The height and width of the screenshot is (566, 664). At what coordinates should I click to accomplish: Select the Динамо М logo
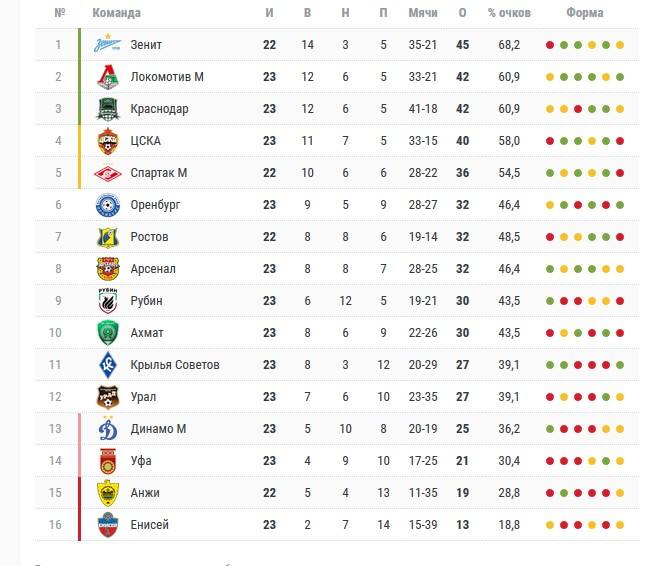108,429
